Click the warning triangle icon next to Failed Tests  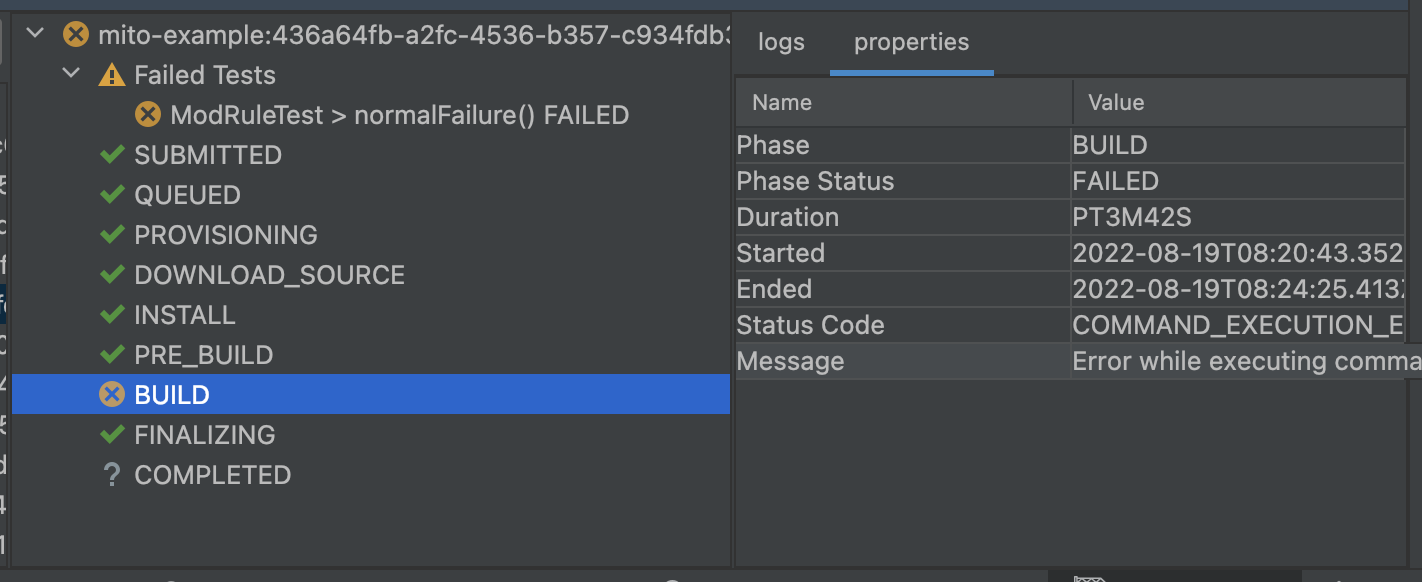tap(112, 75)
